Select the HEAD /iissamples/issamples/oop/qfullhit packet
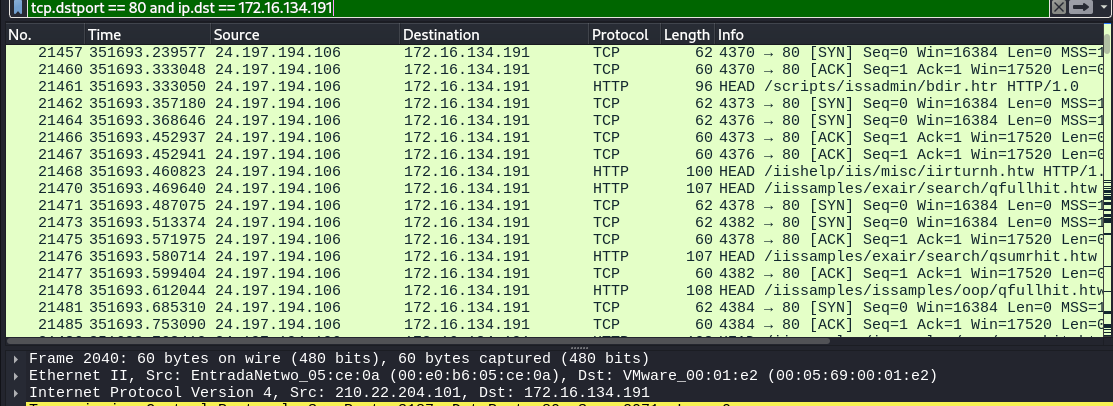This screenshot has width=1113, height=406. tap(556, 291)
